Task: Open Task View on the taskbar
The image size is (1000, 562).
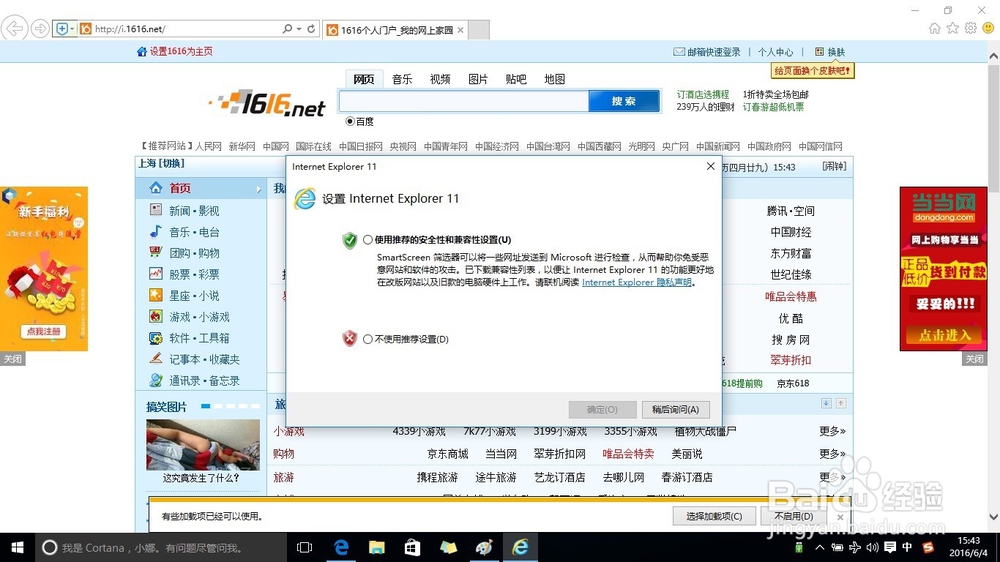Action: point(304,547)
